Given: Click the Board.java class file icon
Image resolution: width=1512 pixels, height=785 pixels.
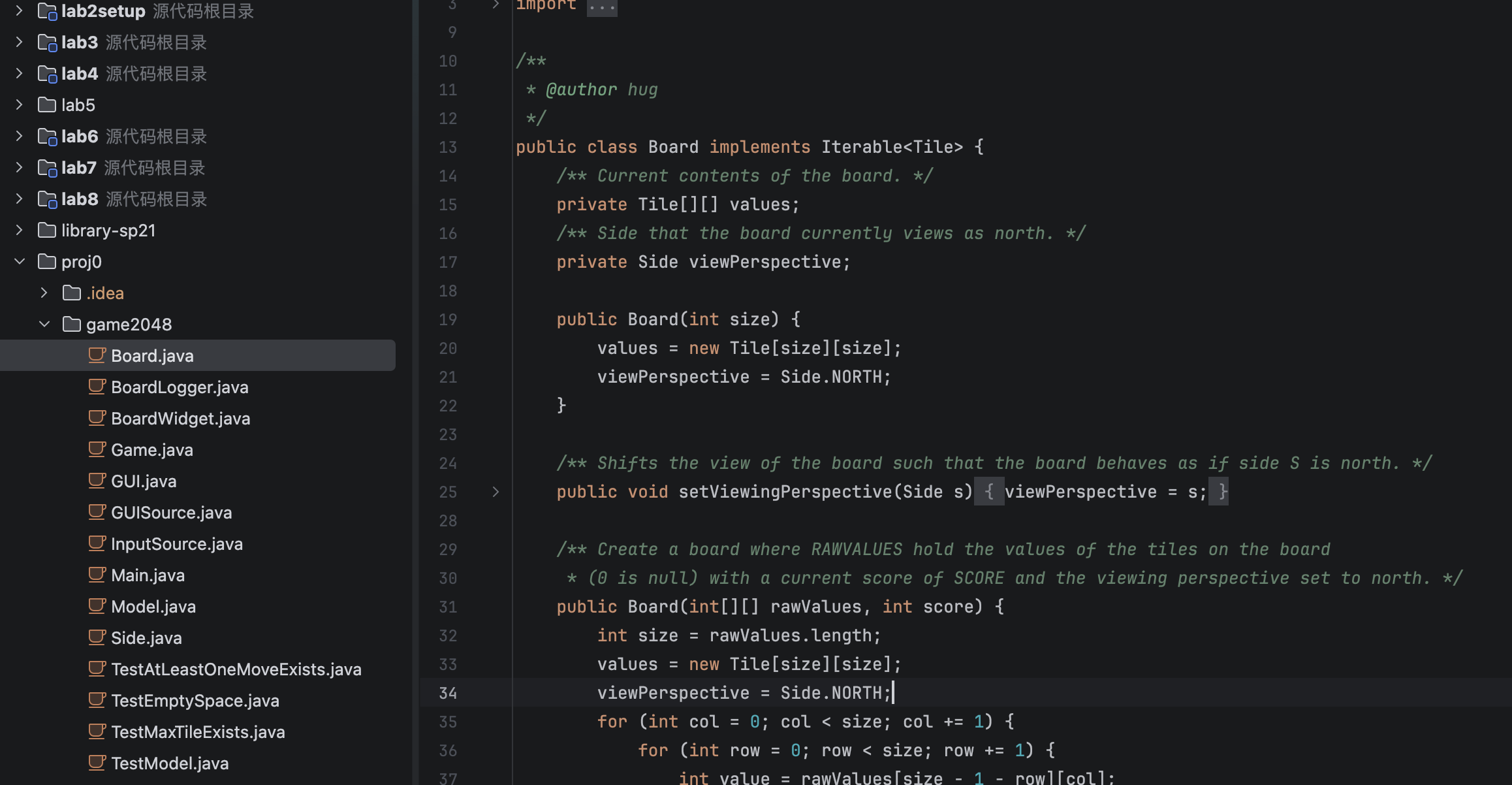Looking at the screenshot, I should click(97, 355).
